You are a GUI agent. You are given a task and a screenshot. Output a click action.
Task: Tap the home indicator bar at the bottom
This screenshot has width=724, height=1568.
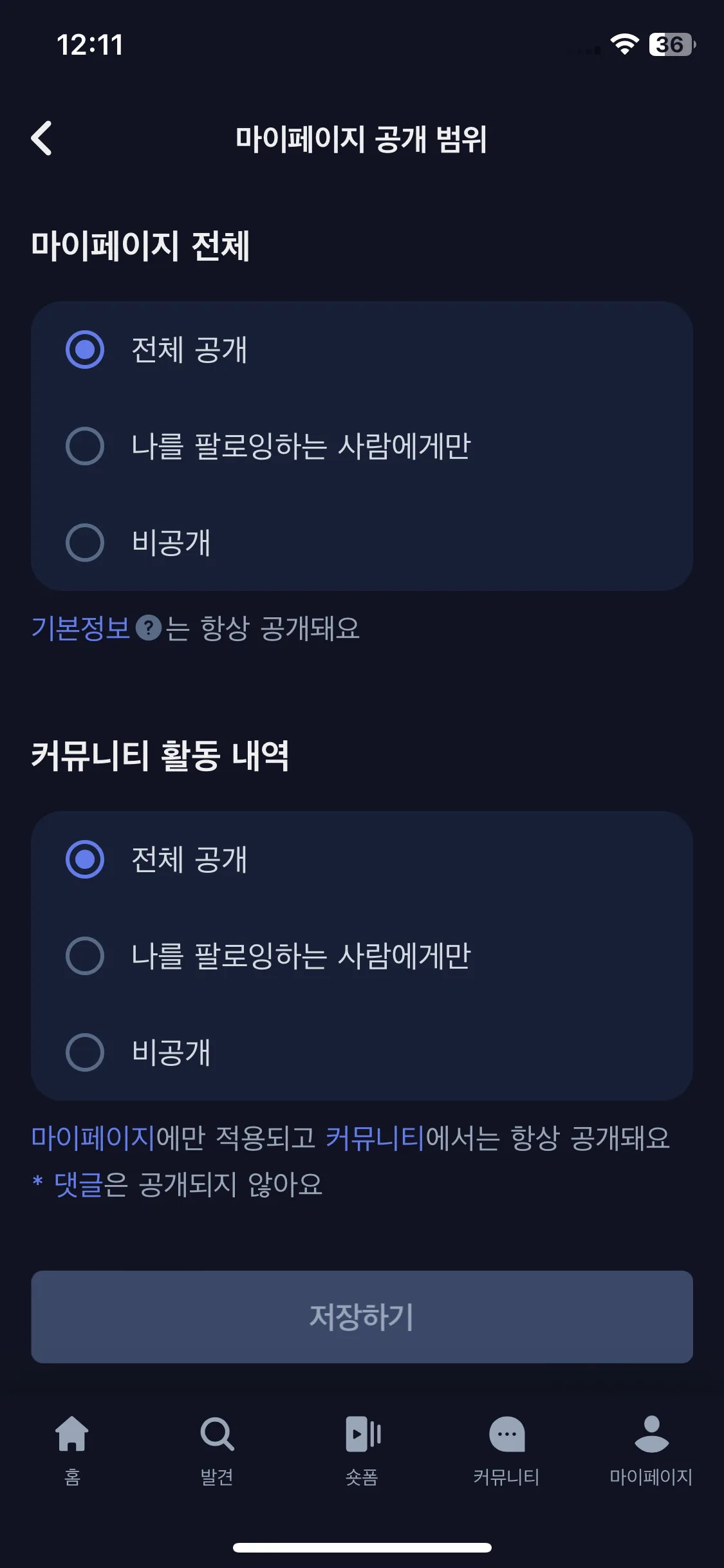[x=362, y=1547]
